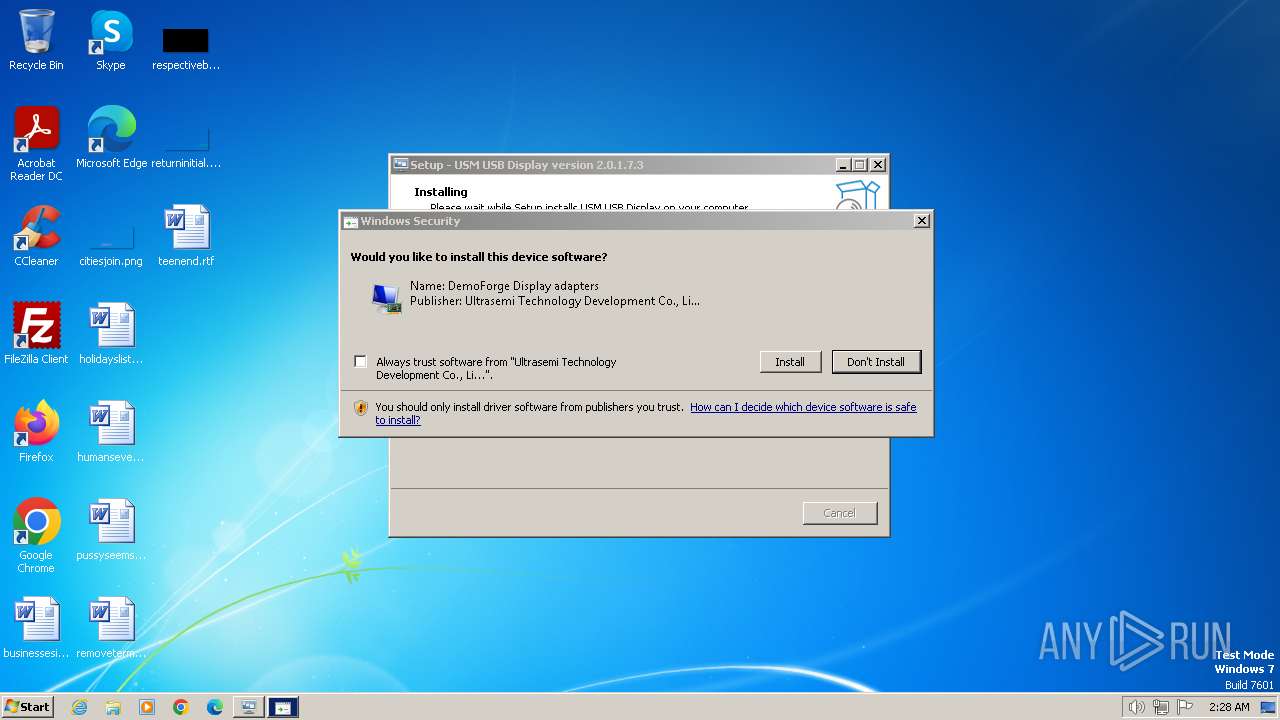Switch to Setup installer taskbar item

point(248,707)
